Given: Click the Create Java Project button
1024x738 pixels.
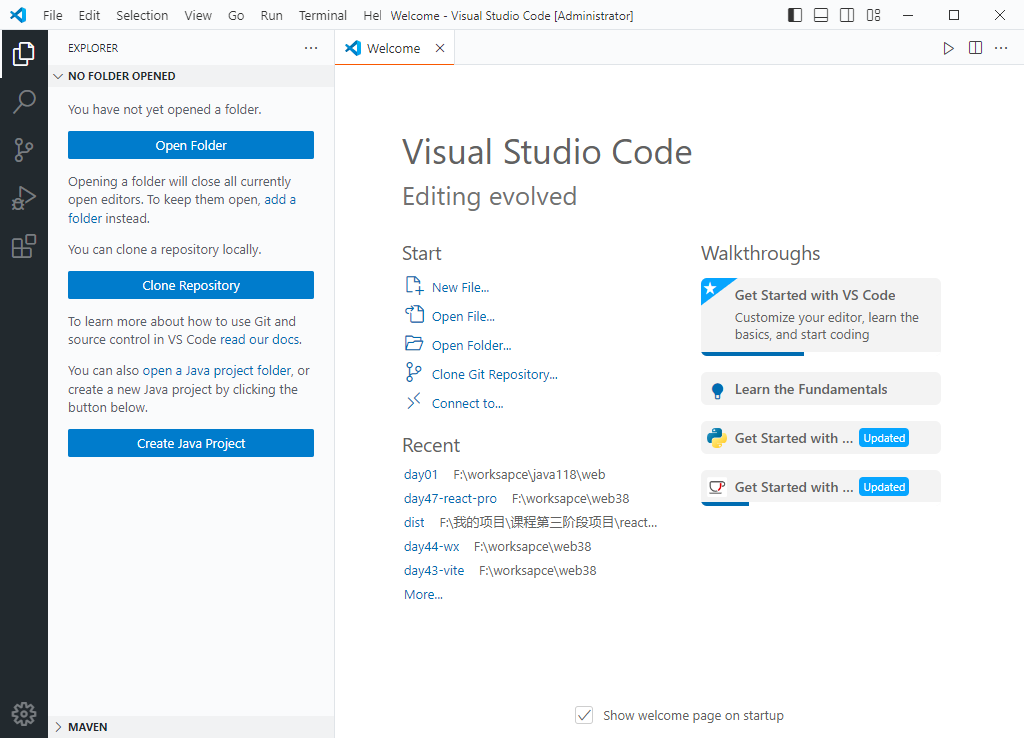Looking at the screenshot, I should point(191,443).
